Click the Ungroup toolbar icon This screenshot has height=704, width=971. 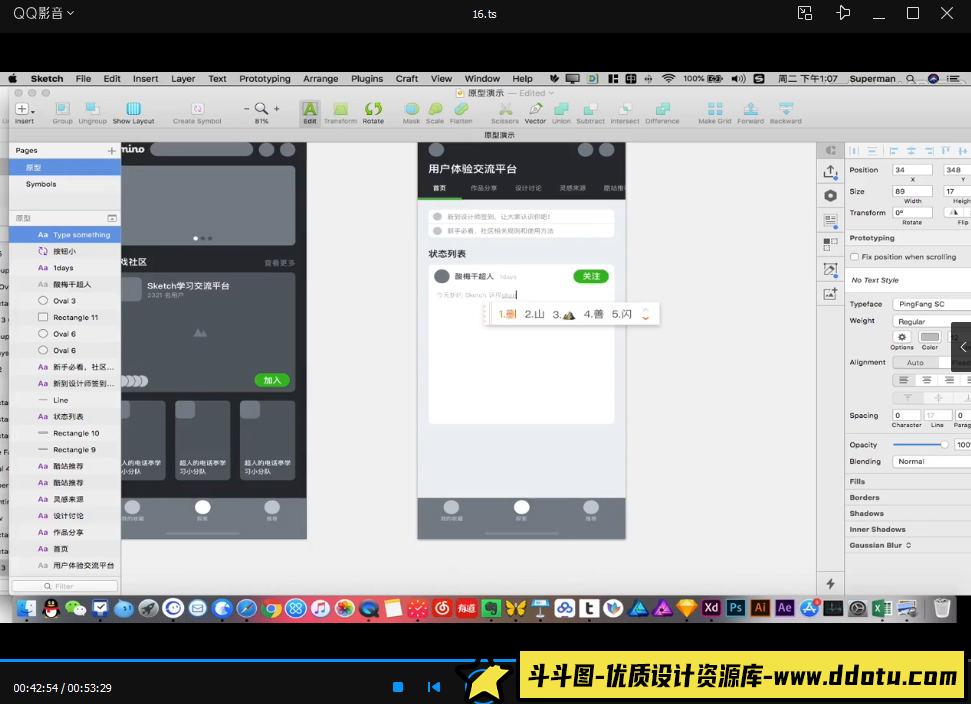tap(92, 113)
